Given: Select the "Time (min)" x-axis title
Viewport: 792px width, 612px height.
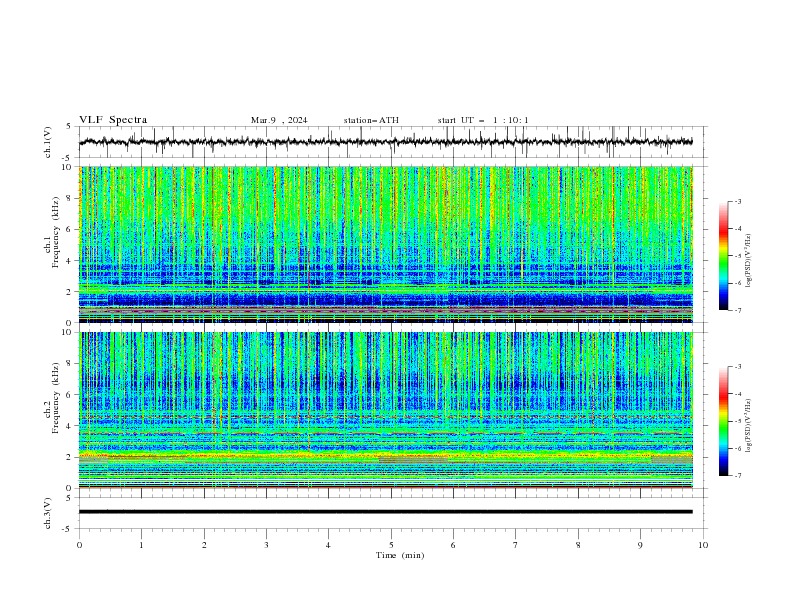Looking at the screenshot, I should point(400,555).
